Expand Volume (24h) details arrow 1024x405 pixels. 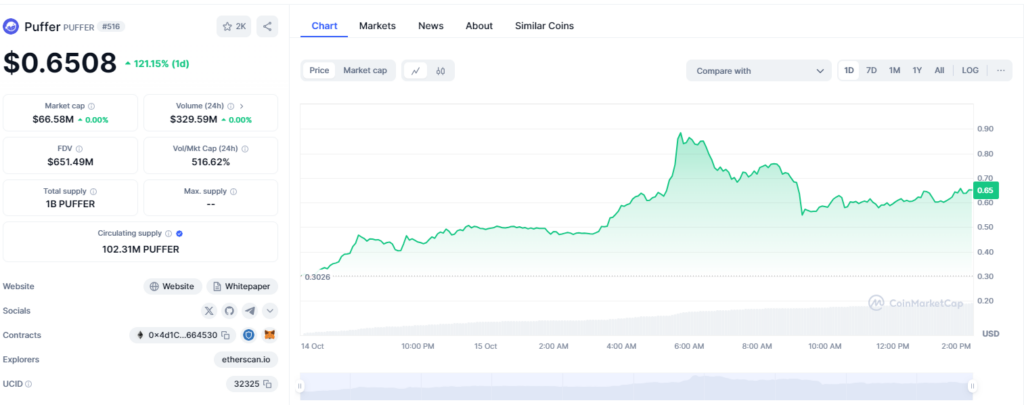pyautogui.click(x=242, y=106)
